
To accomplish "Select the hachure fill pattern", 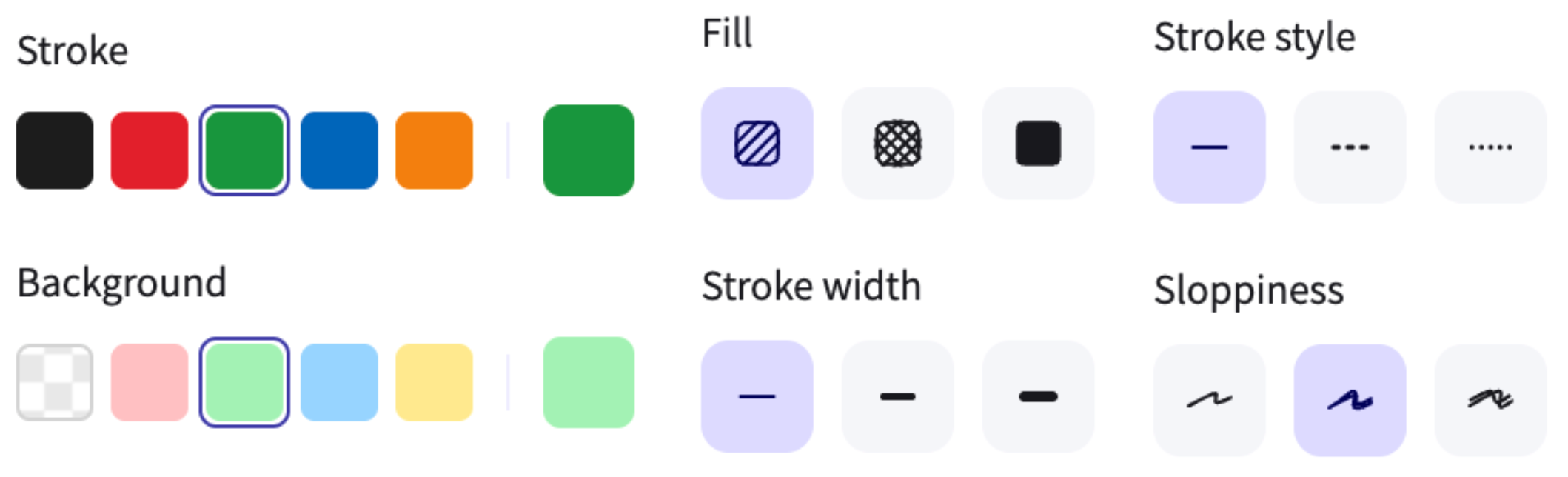I will 757,144.
